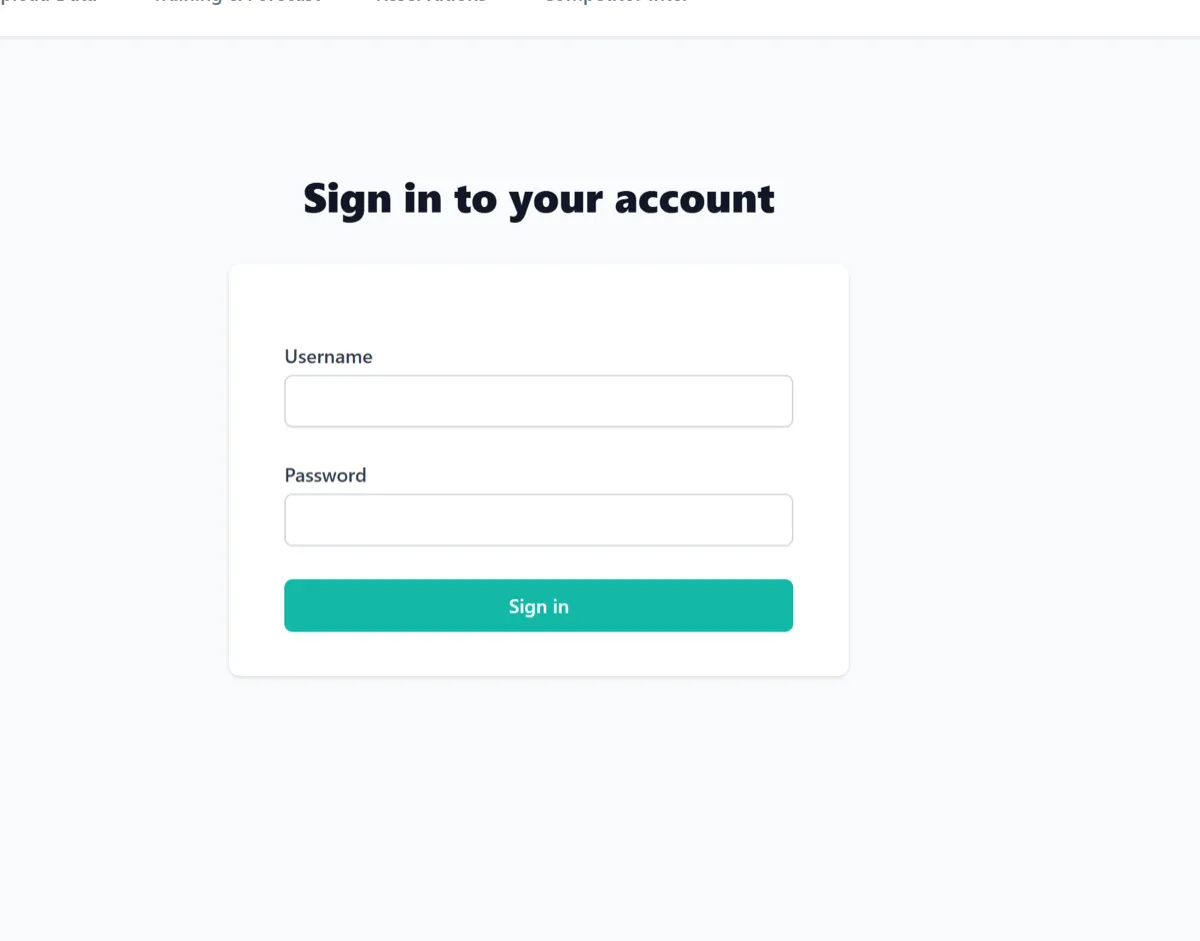Click inside the Username input field
Viewport: 1200px width, 941px height.
(538, 400)
